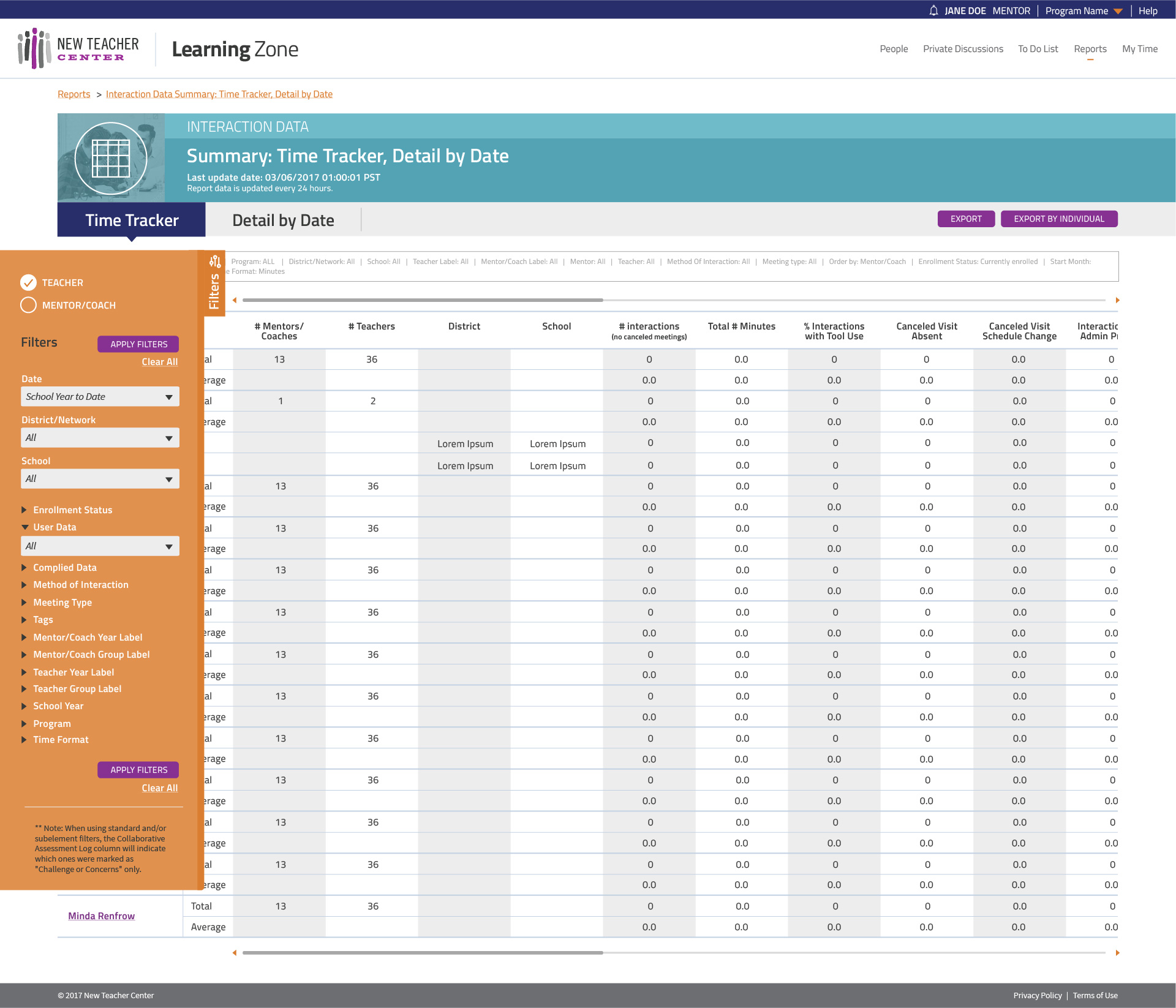The image size is (1176, 1008).
Task: Click the top Clear All link
Action: [x=160, y=362]
